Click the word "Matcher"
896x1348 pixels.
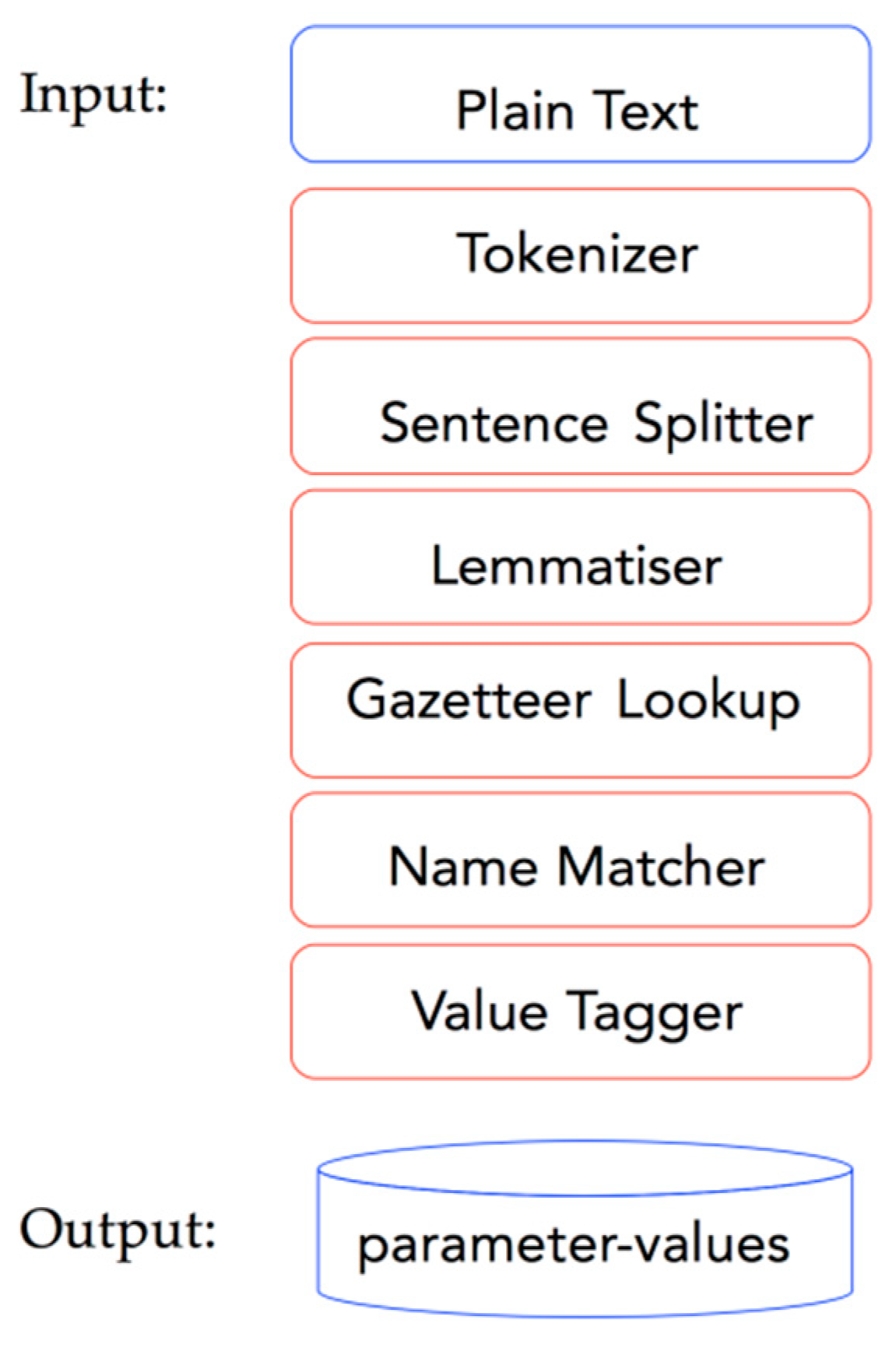tap(661, 867)
